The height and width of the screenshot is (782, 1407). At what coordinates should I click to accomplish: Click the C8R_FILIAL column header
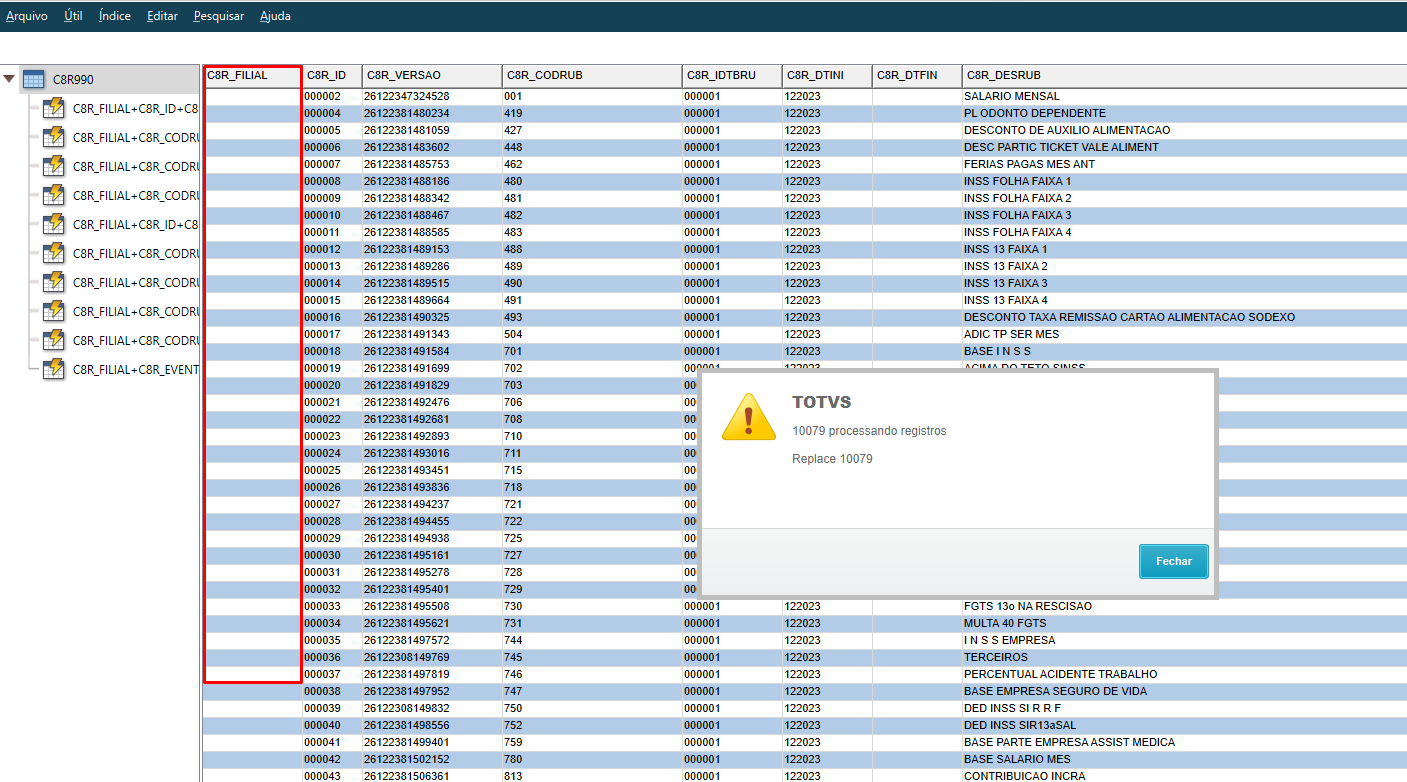pyautogui.click(x=252, y=75)
